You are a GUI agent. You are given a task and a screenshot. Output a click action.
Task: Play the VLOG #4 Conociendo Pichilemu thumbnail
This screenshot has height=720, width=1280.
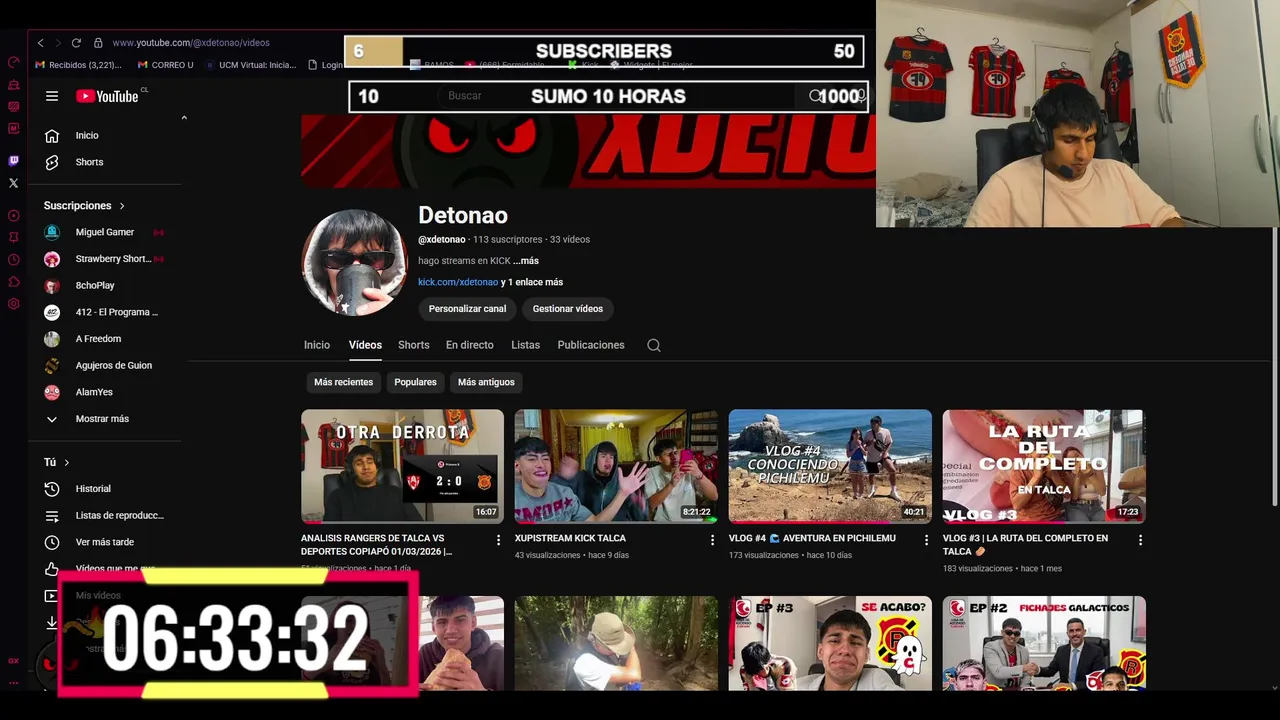pos(830,466)
